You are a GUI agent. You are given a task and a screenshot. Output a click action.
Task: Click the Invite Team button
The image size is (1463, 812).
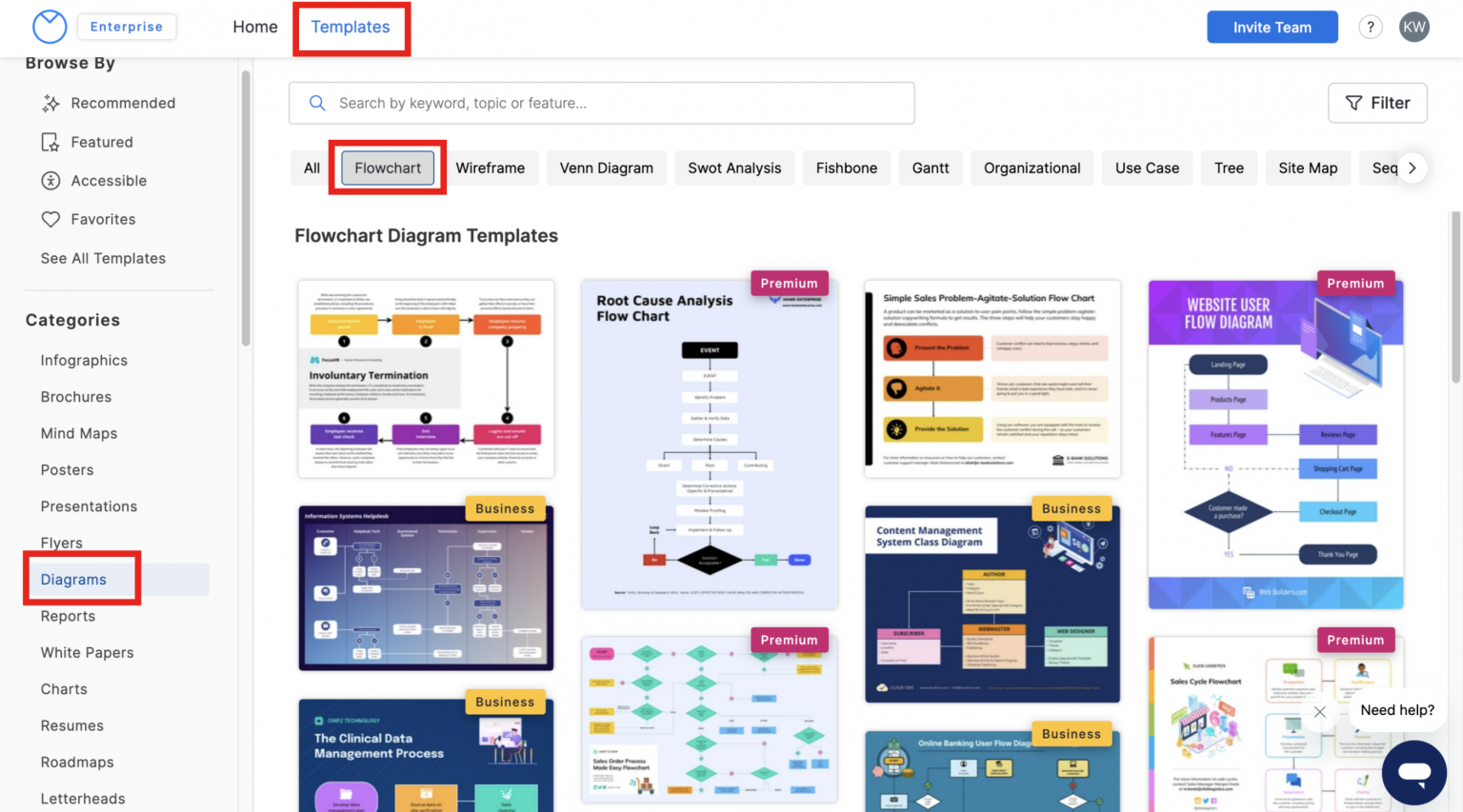pyautogui.click(x=1273, y=27)
